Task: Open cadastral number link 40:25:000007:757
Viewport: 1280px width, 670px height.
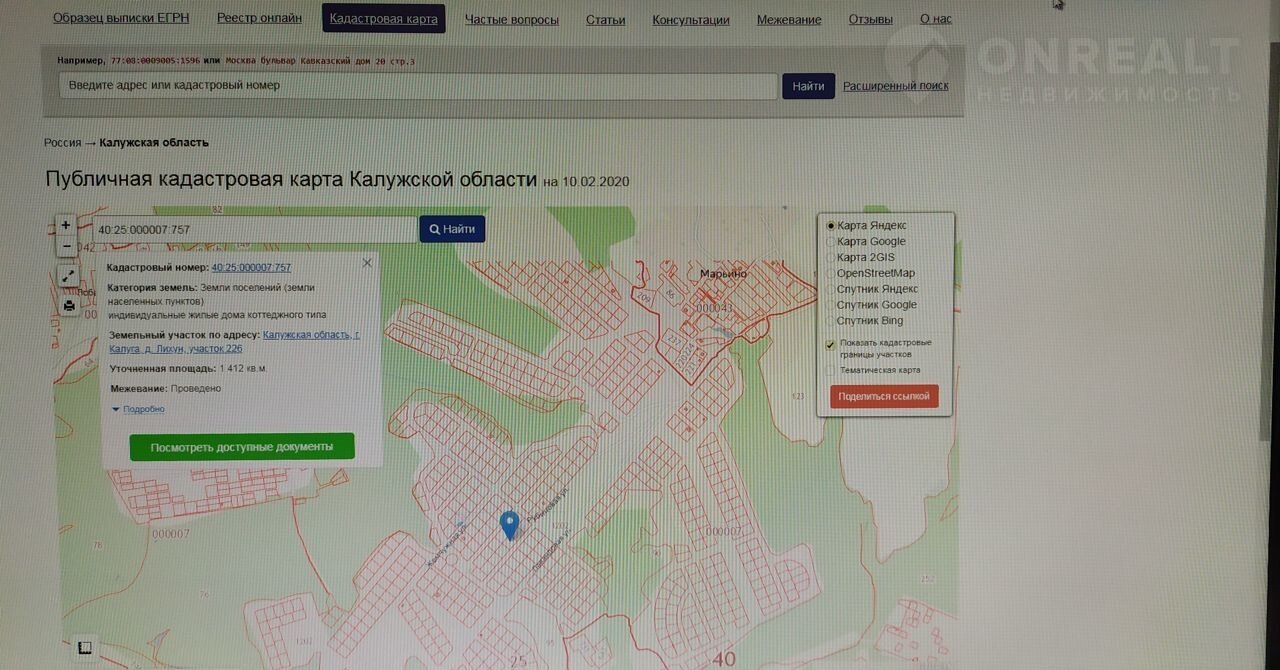Action: click(251, 268)
